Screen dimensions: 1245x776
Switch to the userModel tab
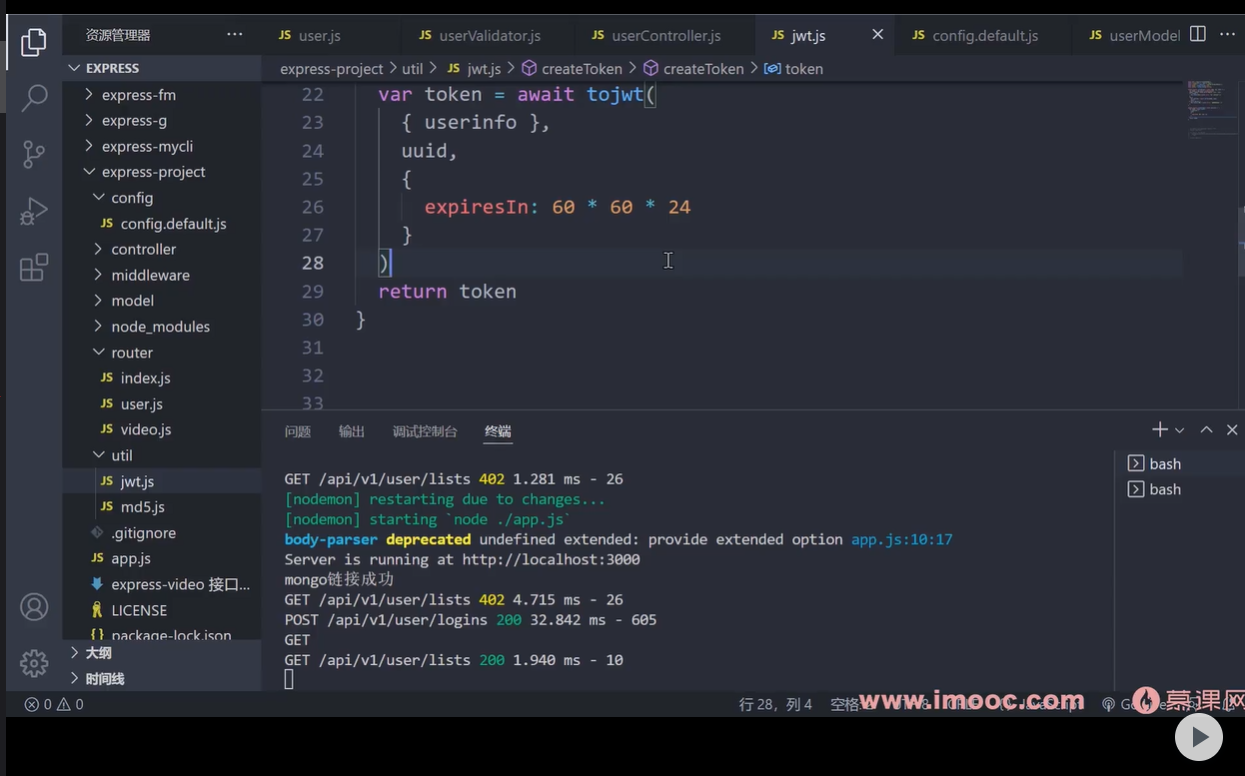click(x=1134, y=35)
